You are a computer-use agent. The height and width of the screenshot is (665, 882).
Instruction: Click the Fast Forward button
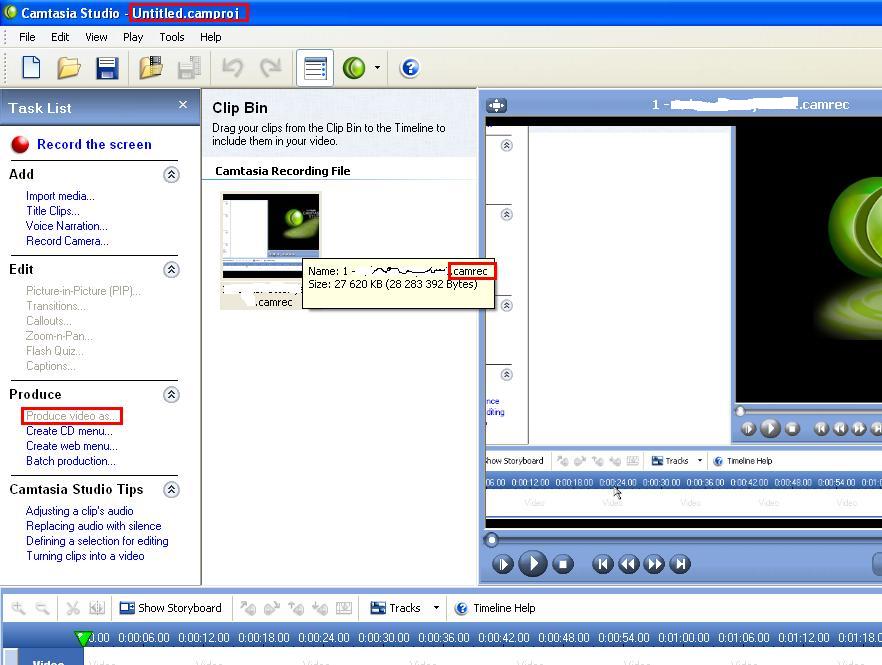[x=654, y=564]
